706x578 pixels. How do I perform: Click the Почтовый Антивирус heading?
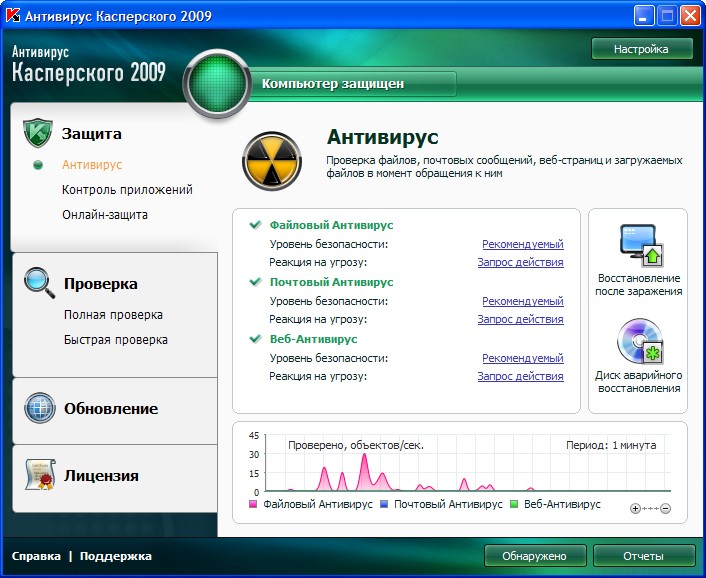click(331, 282)
